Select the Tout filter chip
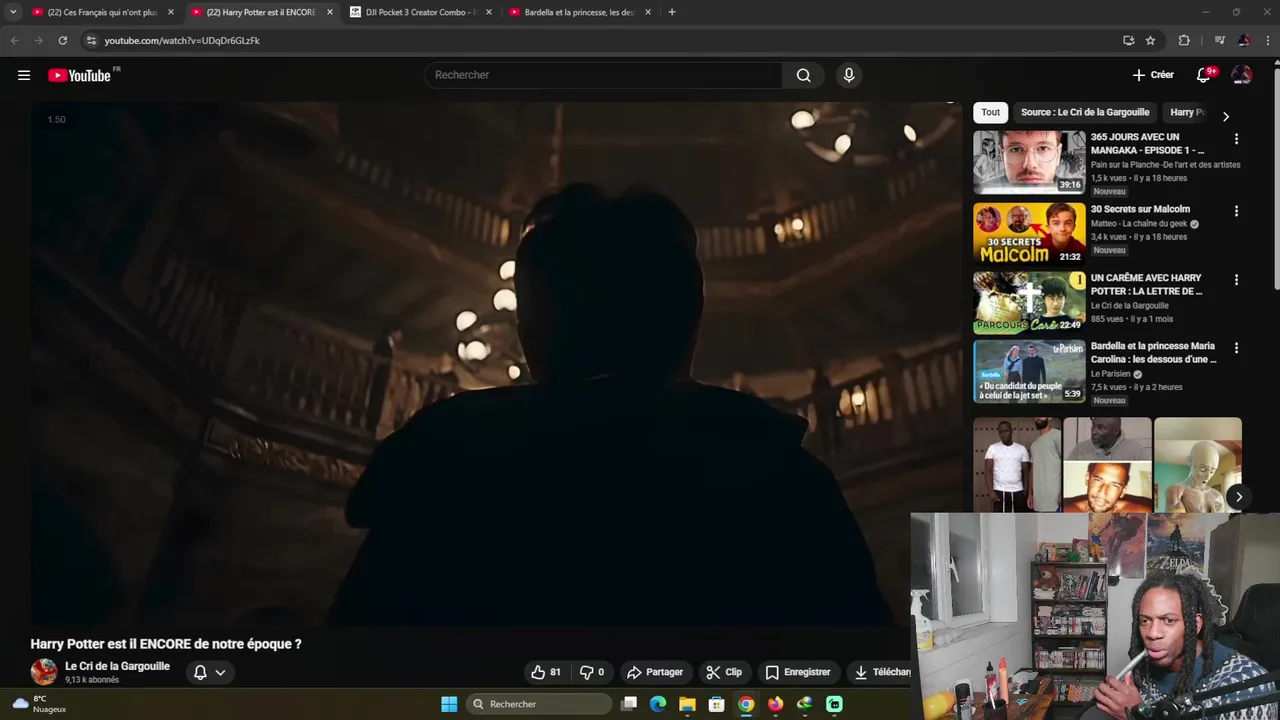This screenshot has width=1280, height=720. 990,112
